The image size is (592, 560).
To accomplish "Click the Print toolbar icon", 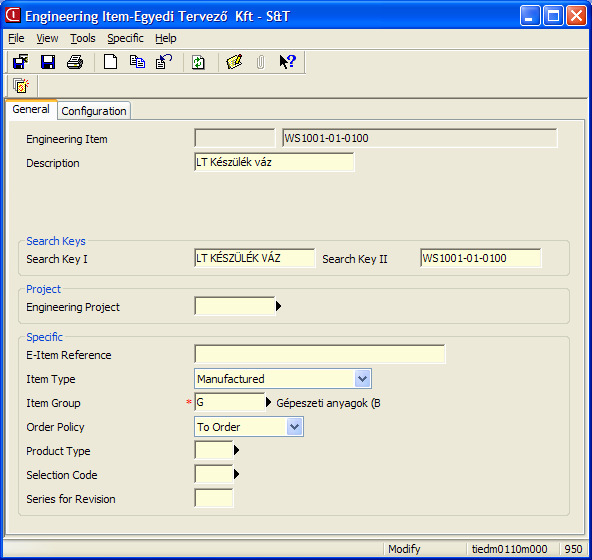I will pyautogui.click(x=75, y=62).
